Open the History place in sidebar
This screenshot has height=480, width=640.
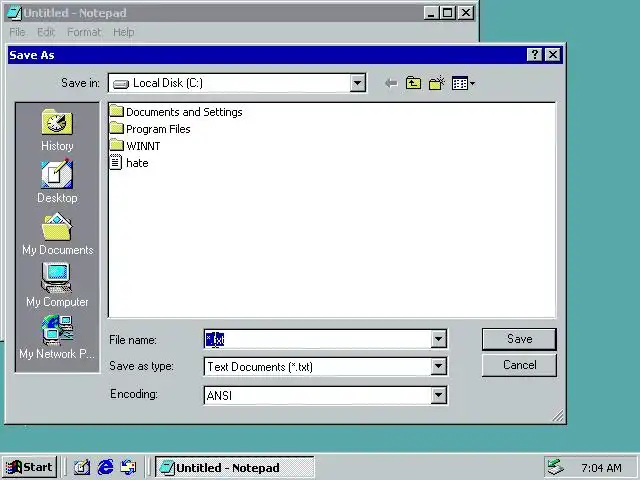[57, 130]
